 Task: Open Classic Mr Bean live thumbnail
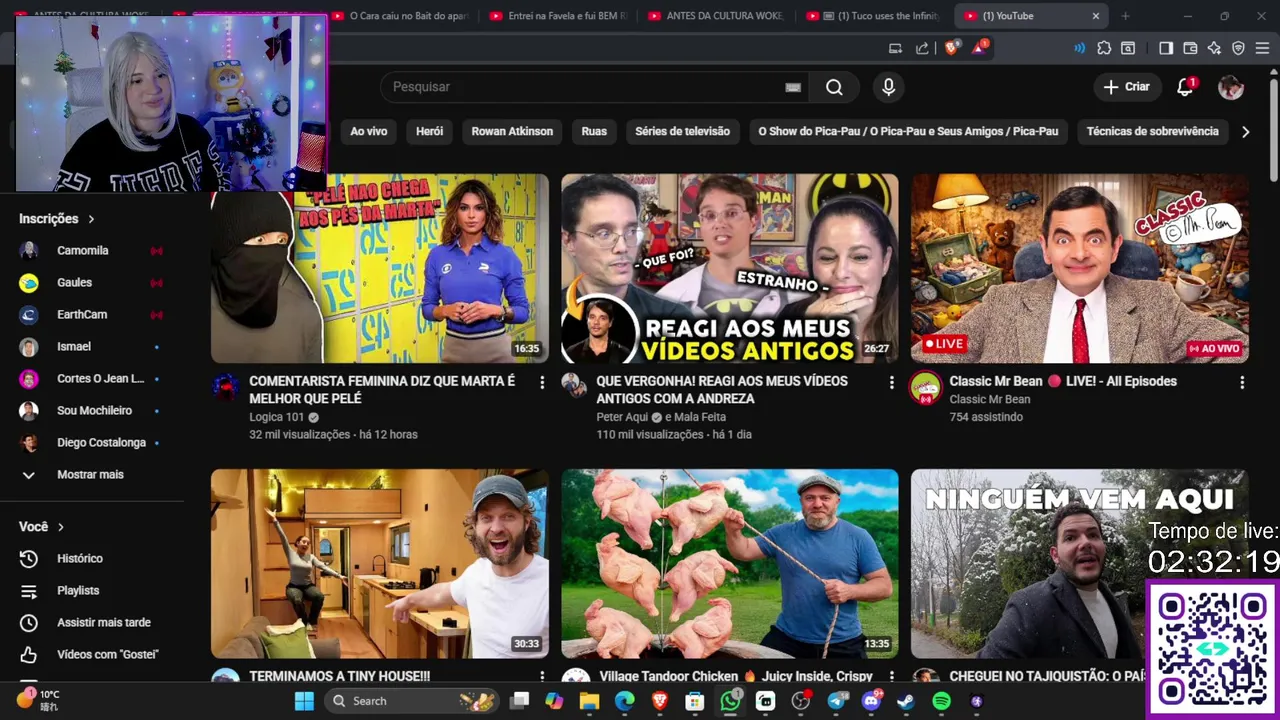1080,268
